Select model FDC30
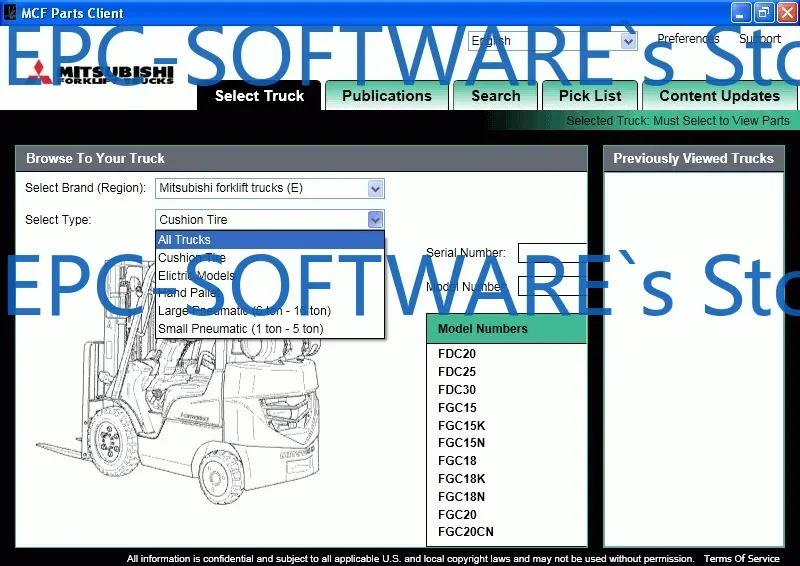 (x=457, y=390)
